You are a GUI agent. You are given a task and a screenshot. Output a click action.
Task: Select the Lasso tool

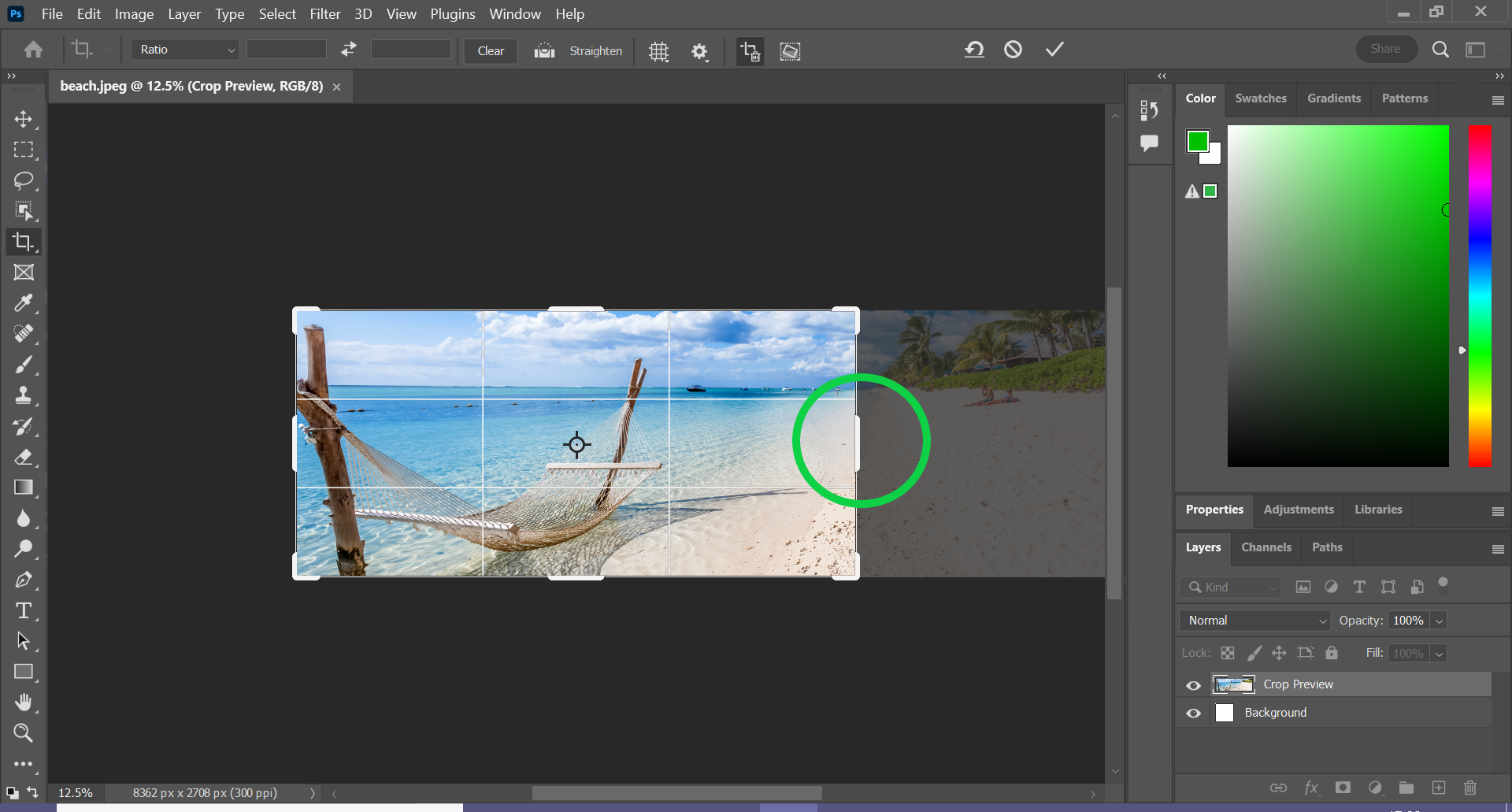pyautogui.click(x=24, y=180)
